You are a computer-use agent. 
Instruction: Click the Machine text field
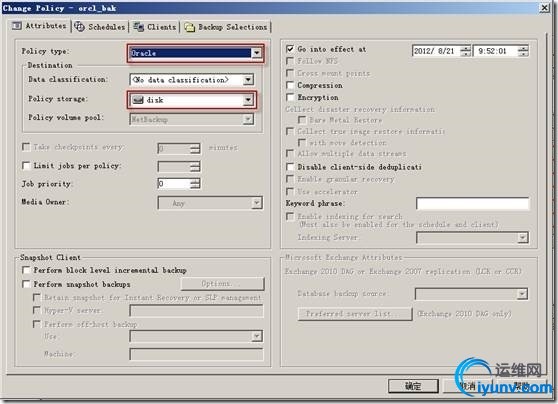tap(197, 354)
